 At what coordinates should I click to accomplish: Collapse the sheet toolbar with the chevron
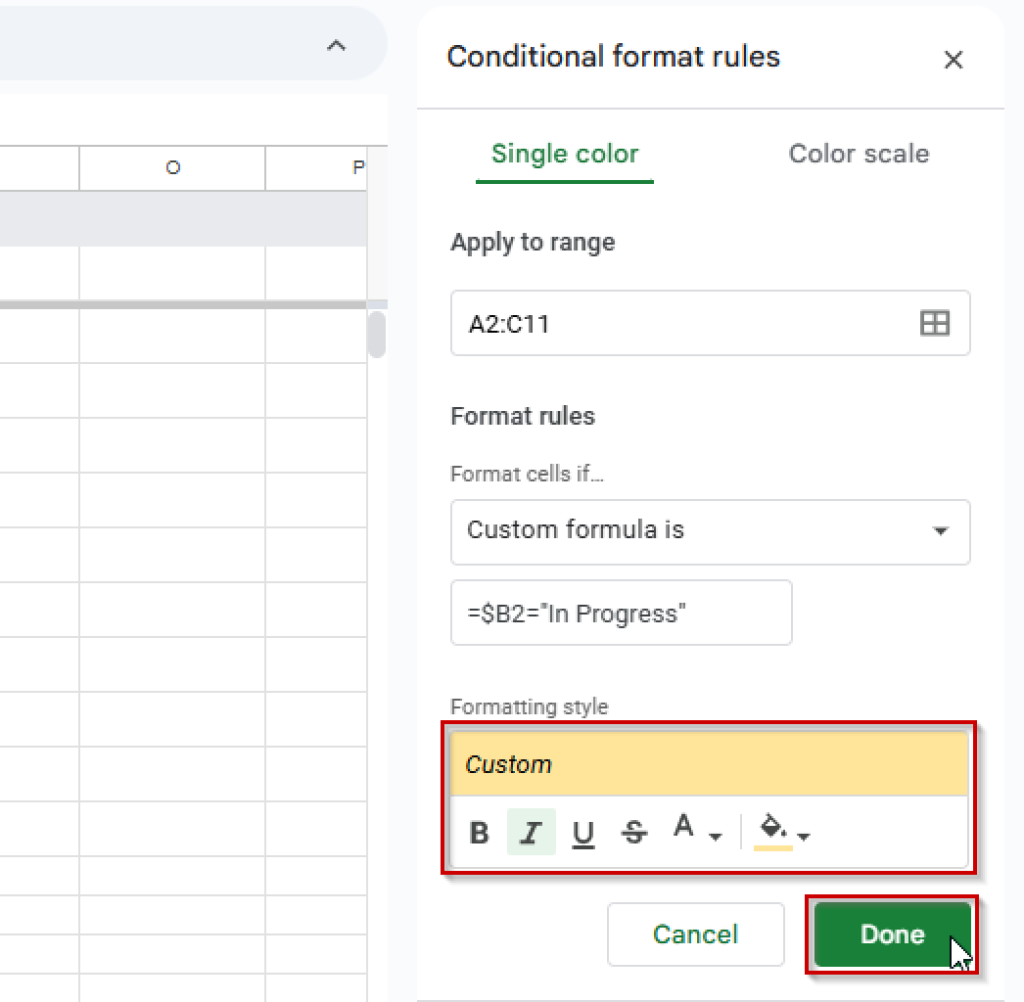tap(337, 44)
